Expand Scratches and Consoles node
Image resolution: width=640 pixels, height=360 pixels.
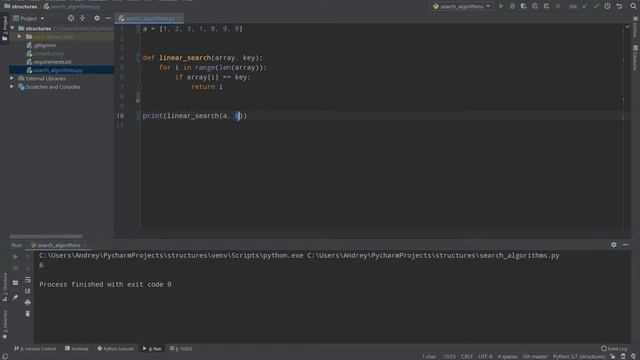click(12, 87)
